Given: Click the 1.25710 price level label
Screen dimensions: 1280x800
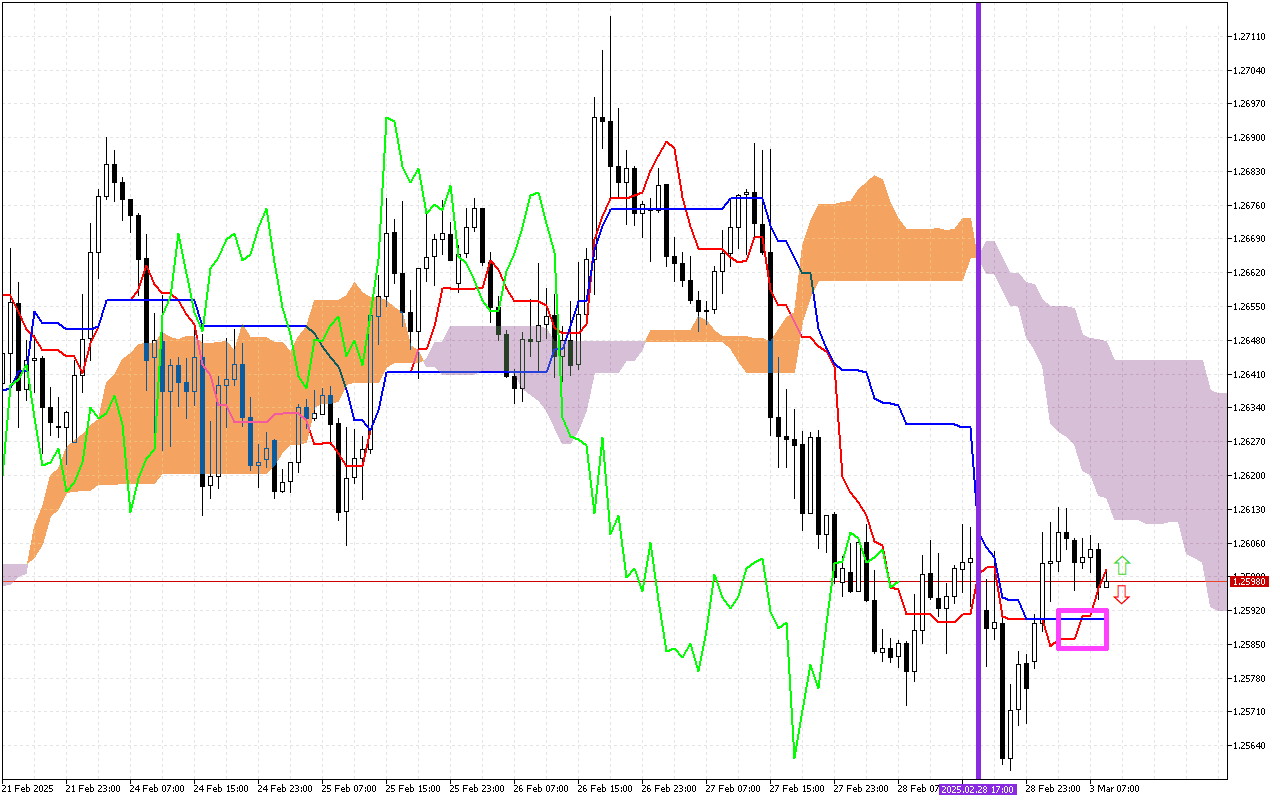Looking at the screenshot, I should (x=1250, y=712).
